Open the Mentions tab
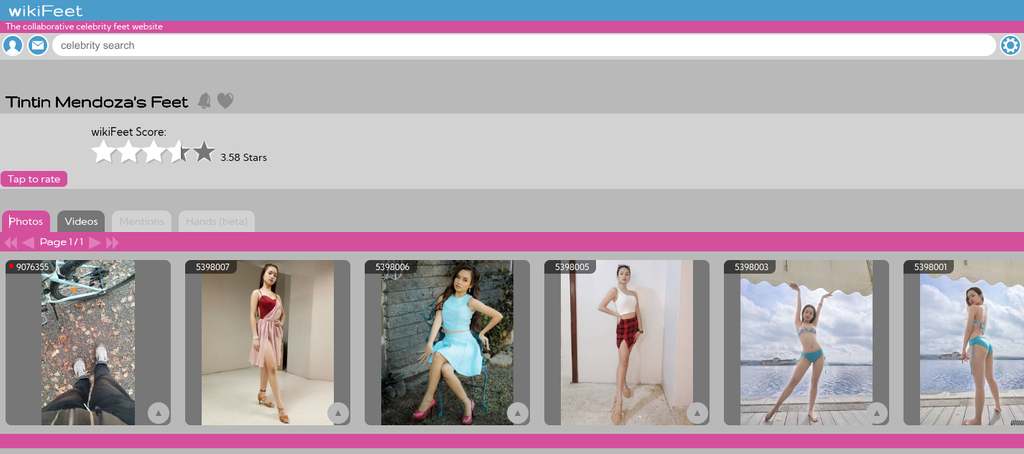The height and width of the screenshot is (454, 1024). pos(142,221)
